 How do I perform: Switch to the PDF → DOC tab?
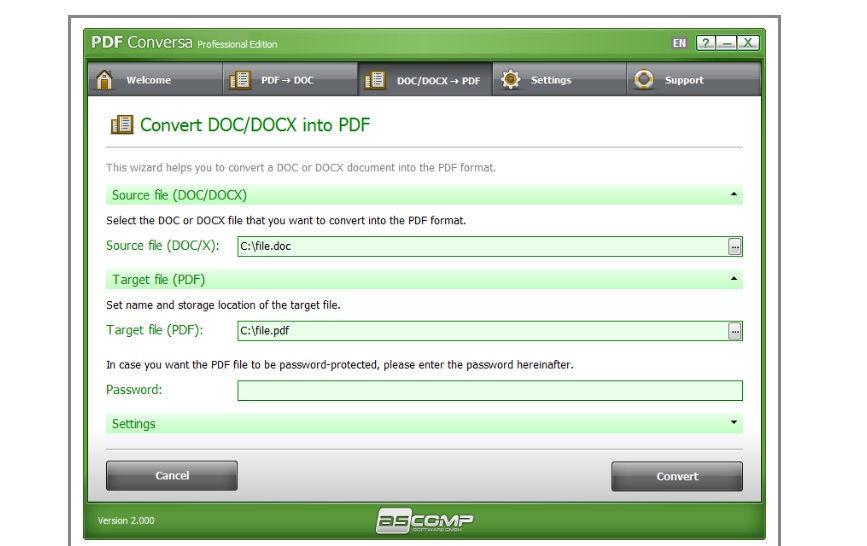290,79
